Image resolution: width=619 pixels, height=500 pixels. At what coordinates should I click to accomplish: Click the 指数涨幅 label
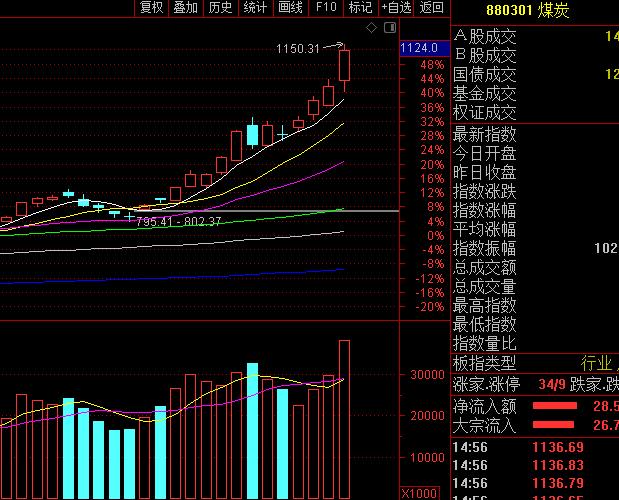coord(484,210)
